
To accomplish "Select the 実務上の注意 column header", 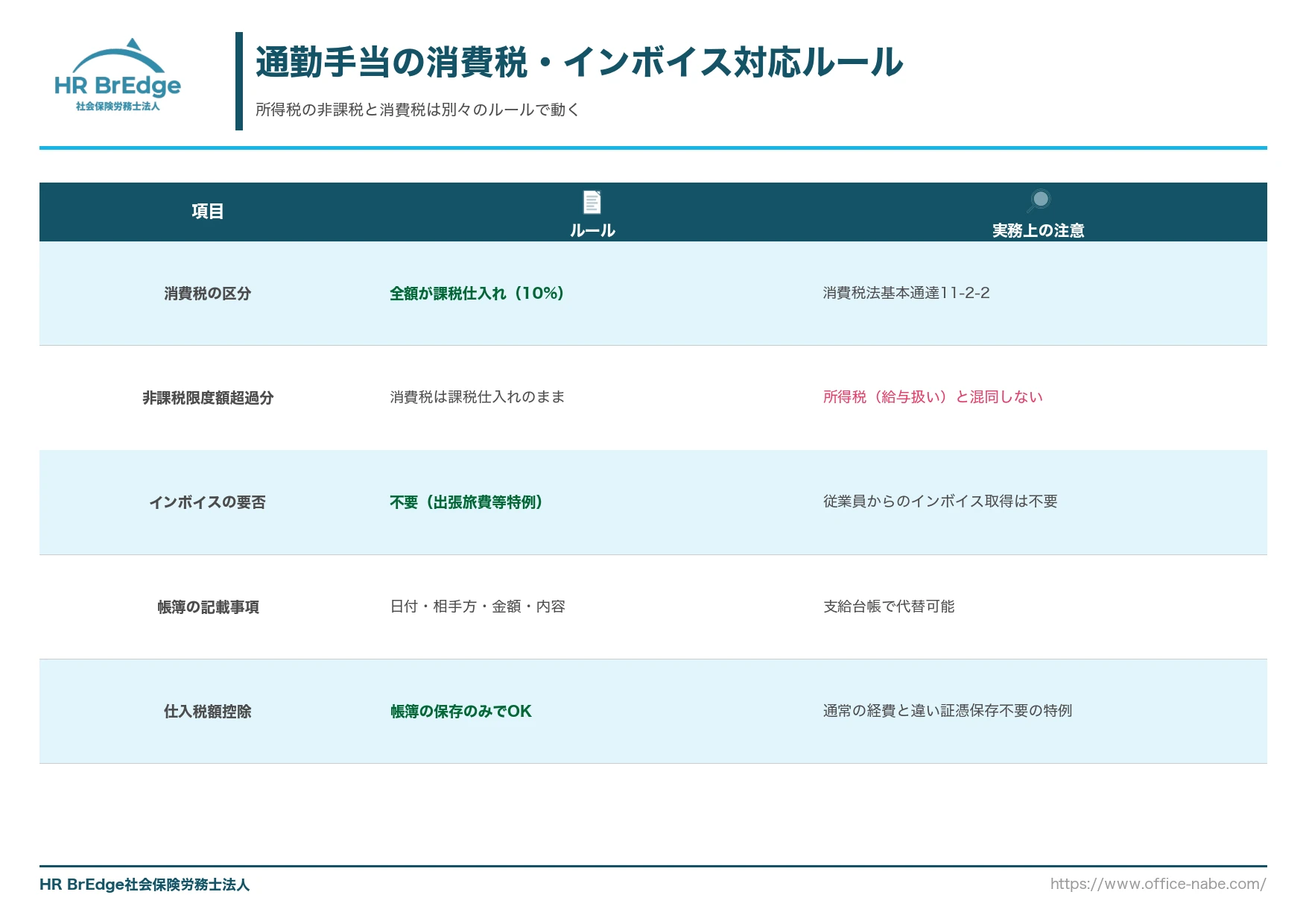I will (1038, 212).
